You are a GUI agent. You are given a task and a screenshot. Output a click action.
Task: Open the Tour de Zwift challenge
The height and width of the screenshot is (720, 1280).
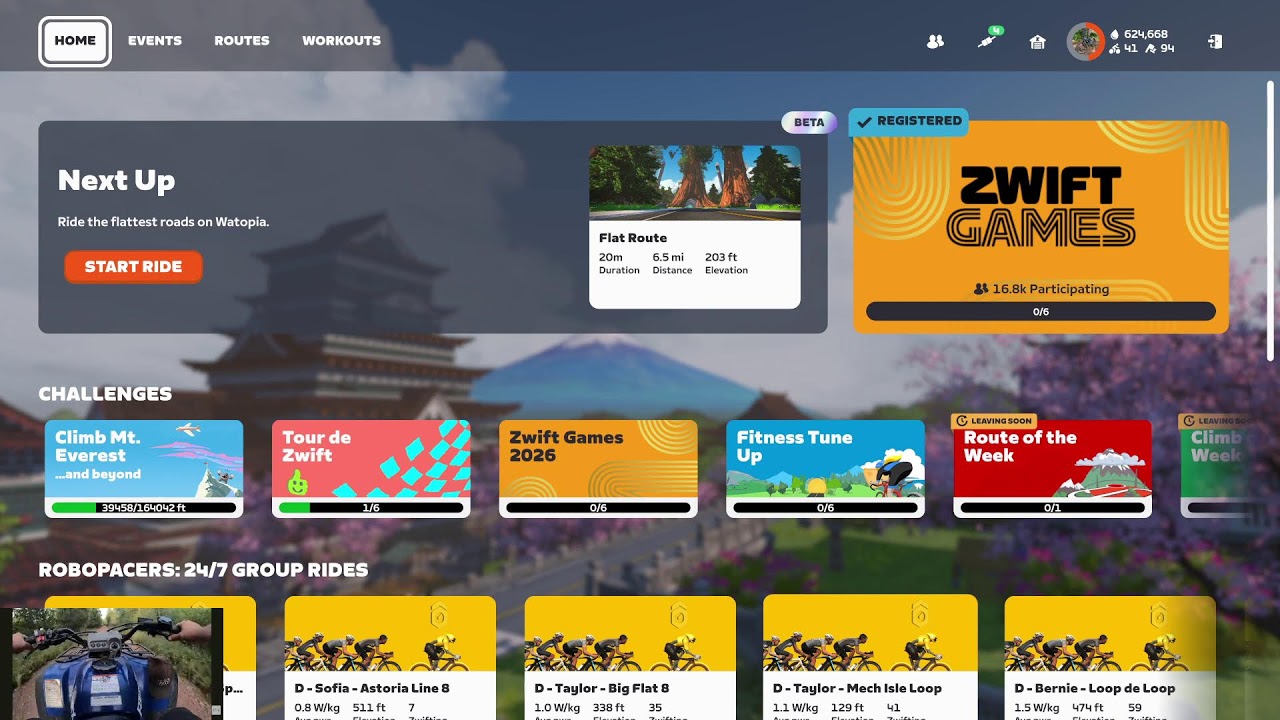pos(371,469)
